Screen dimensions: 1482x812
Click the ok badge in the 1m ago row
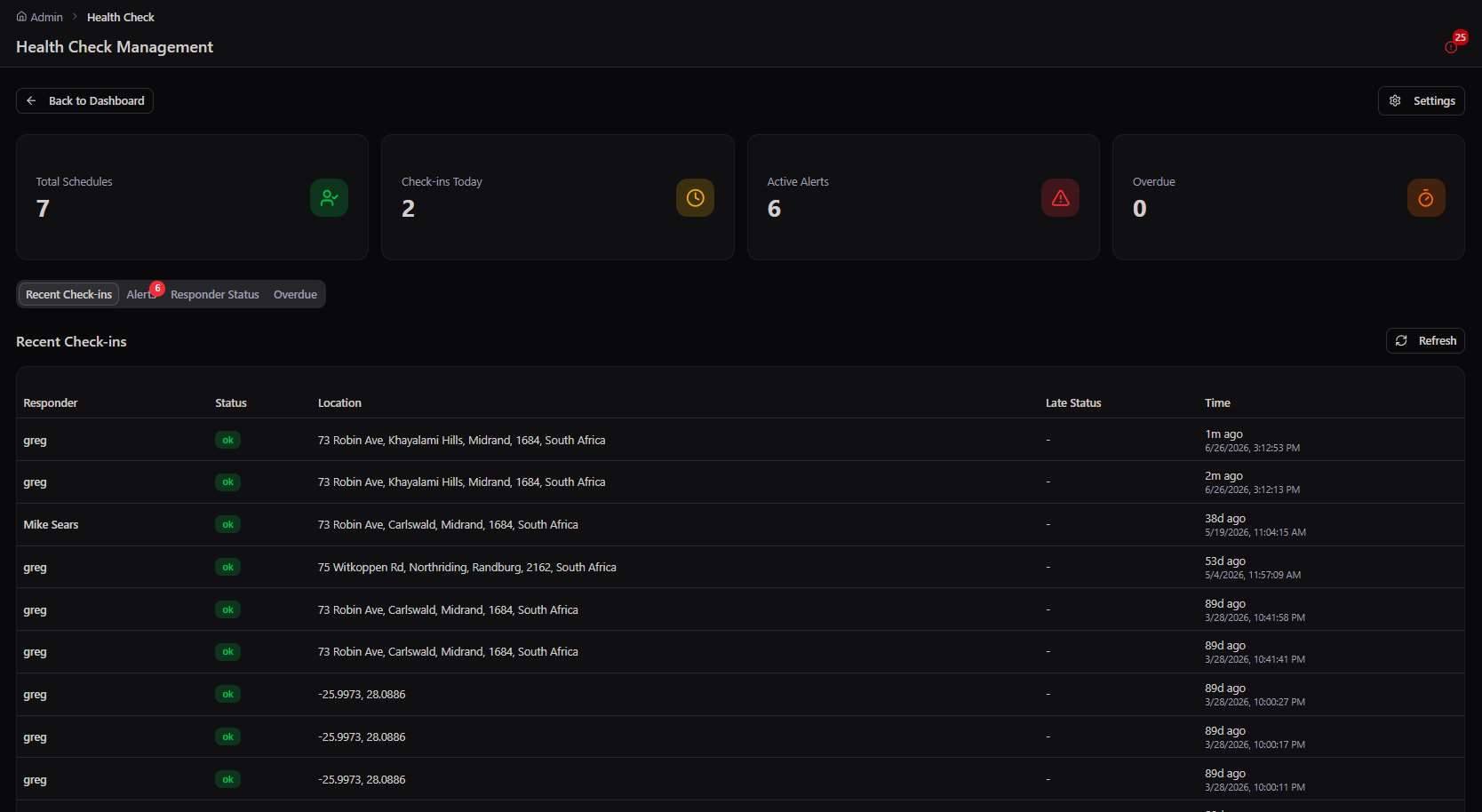(227, 440)
